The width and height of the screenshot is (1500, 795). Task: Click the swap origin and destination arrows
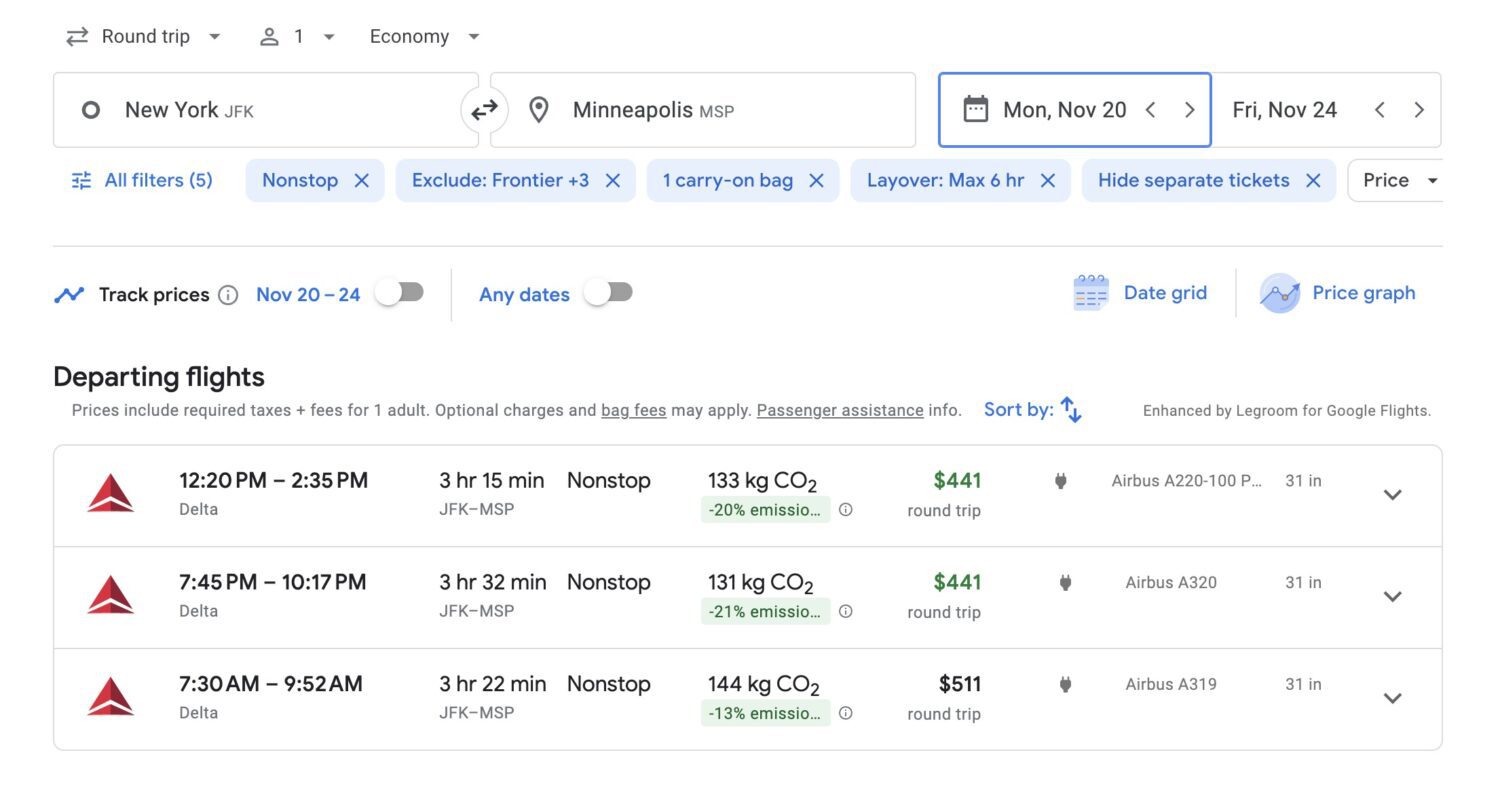pyautogui.click(x=484, y=110)
